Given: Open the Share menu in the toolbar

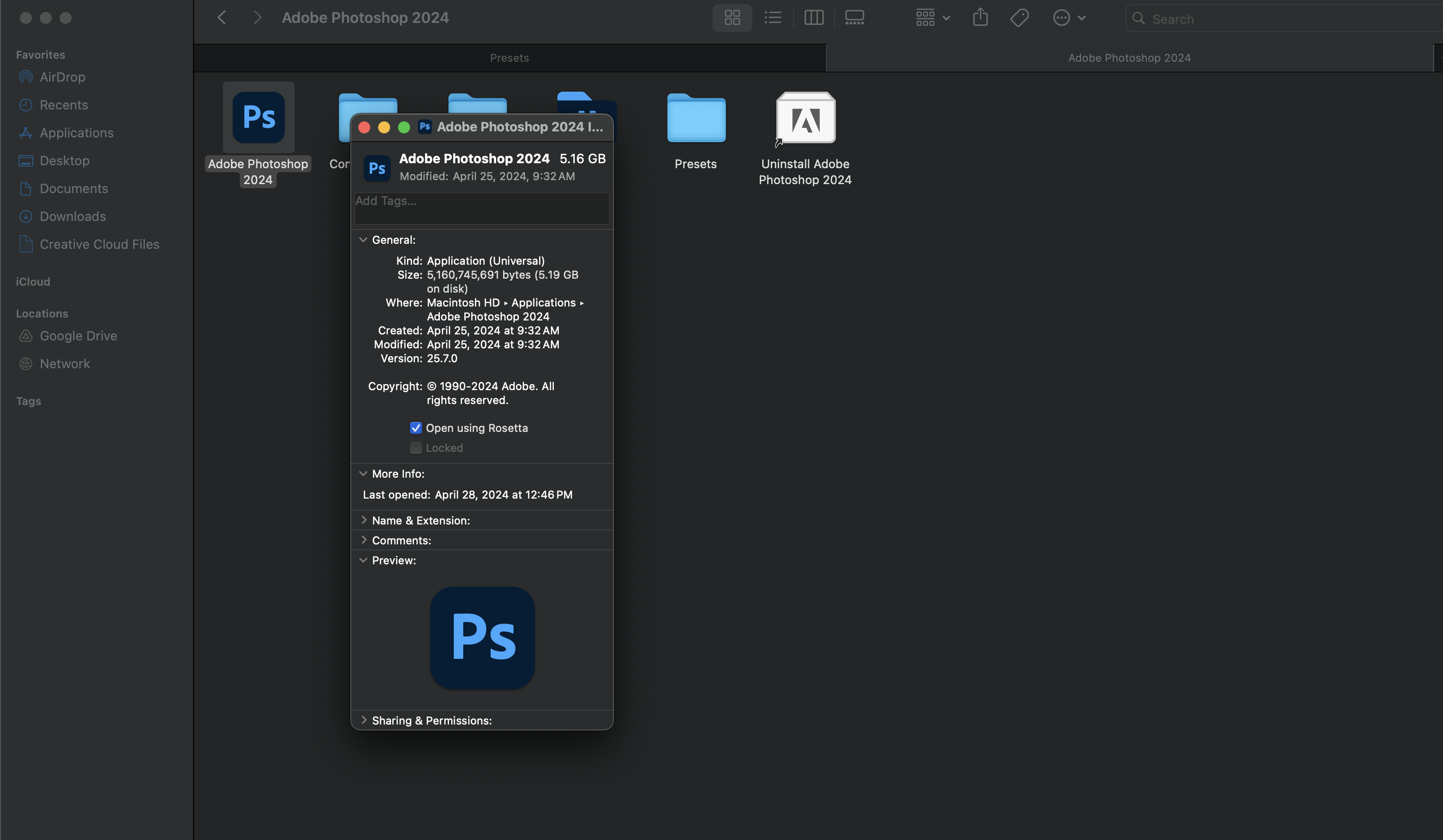Looking at the screenshot, I should click(980, 18).
